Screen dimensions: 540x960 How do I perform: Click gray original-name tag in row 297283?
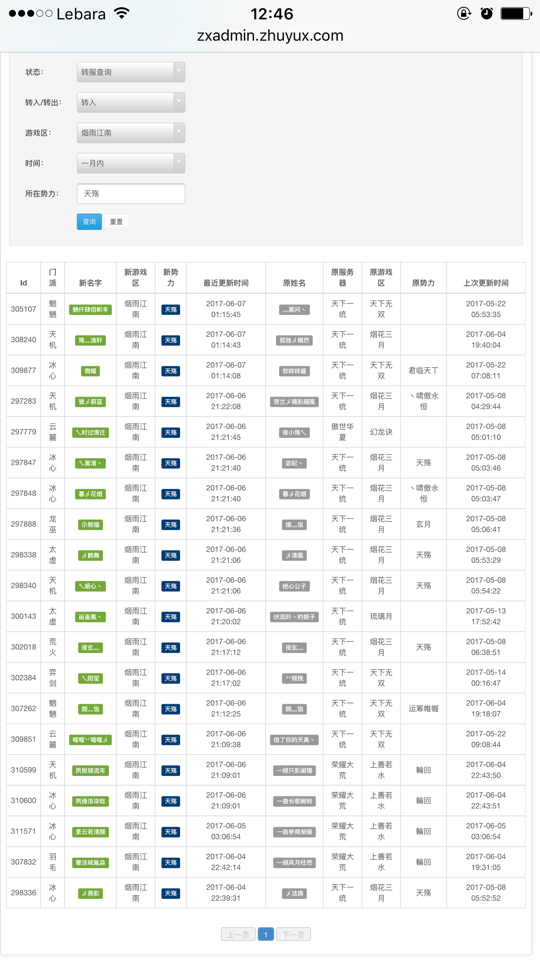(x=294, y=402)
